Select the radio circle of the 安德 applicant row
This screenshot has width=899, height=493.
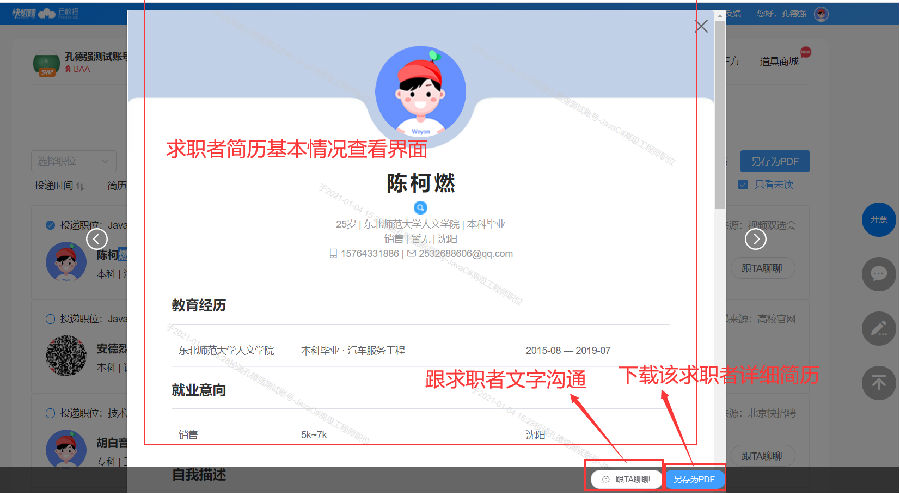(x=50, y=319)
